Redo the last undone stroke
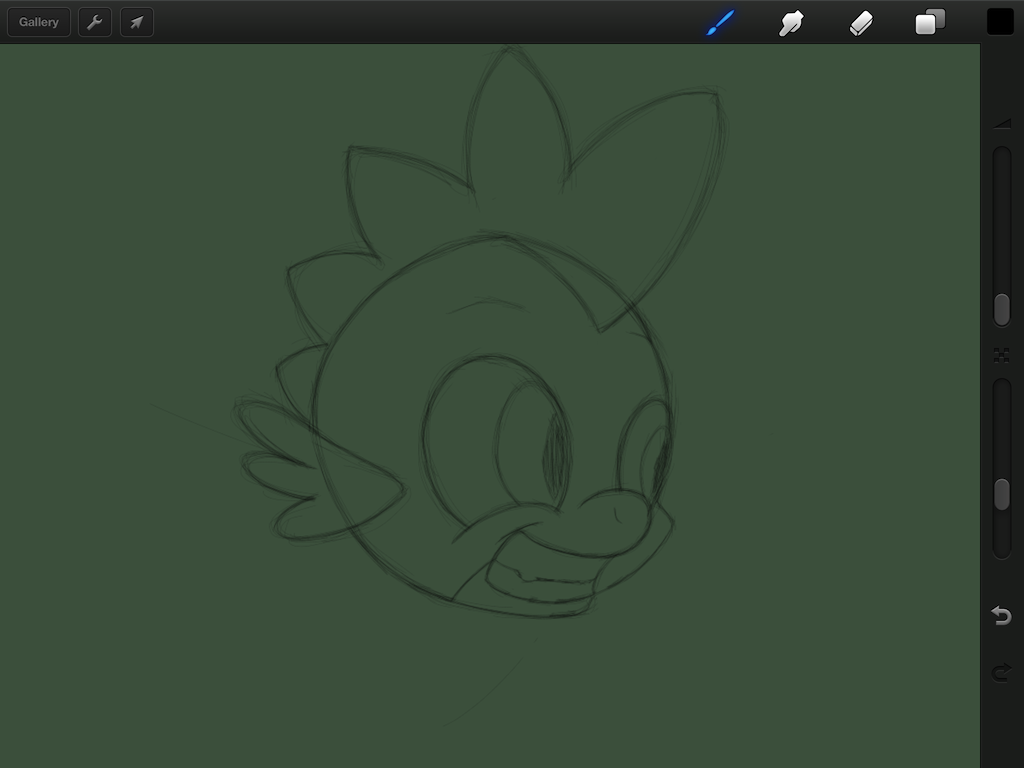1024x768 pixels. pos(1001,672)
